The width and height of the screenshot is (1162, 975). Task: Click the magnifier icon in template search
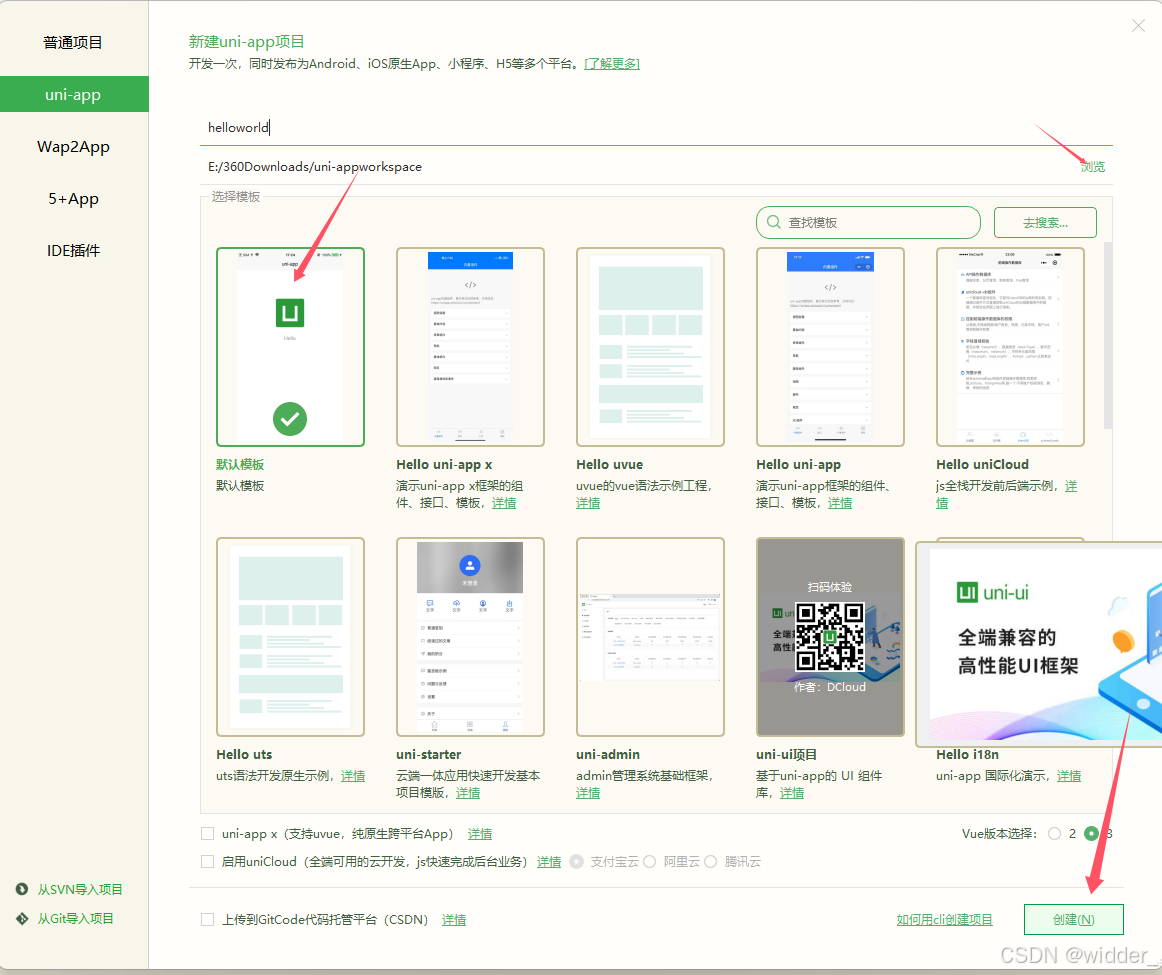[x=774, y=222]
